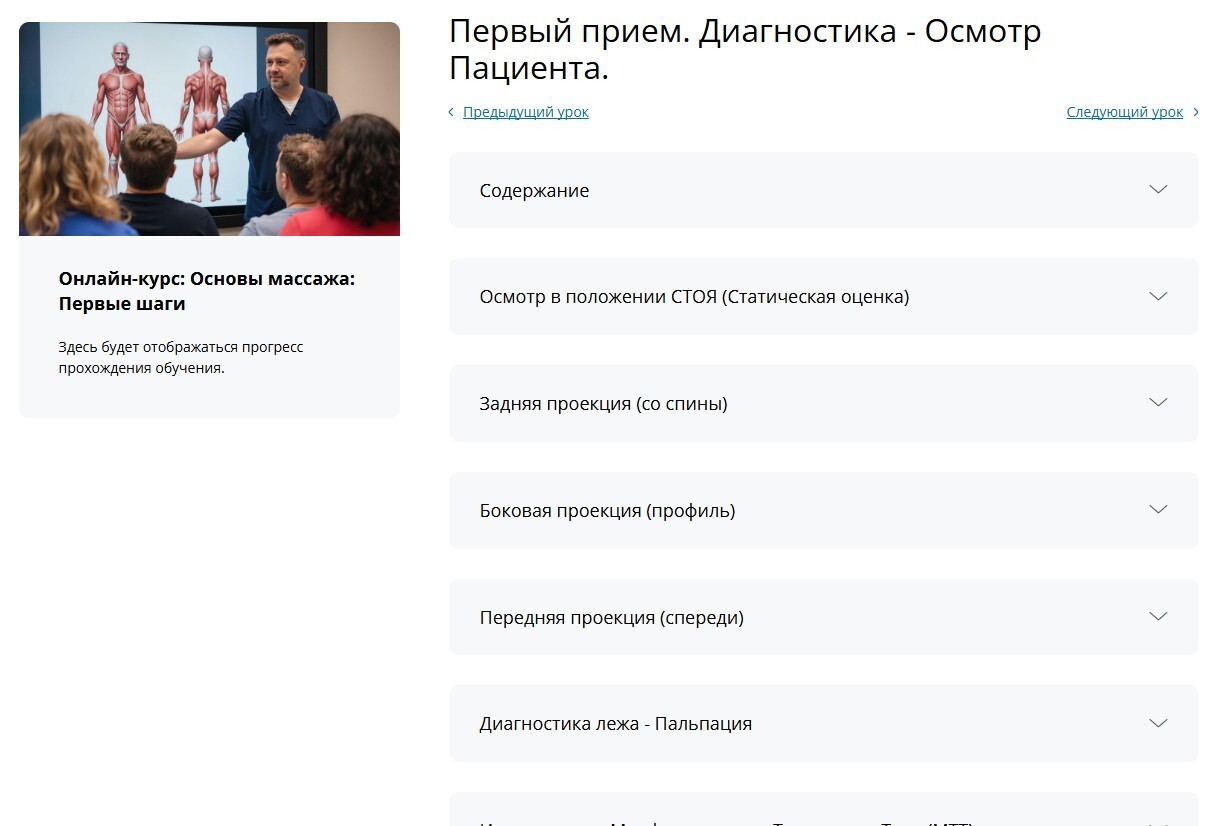Go to the previous lesson via Предыдущий урок

[525, 112]
